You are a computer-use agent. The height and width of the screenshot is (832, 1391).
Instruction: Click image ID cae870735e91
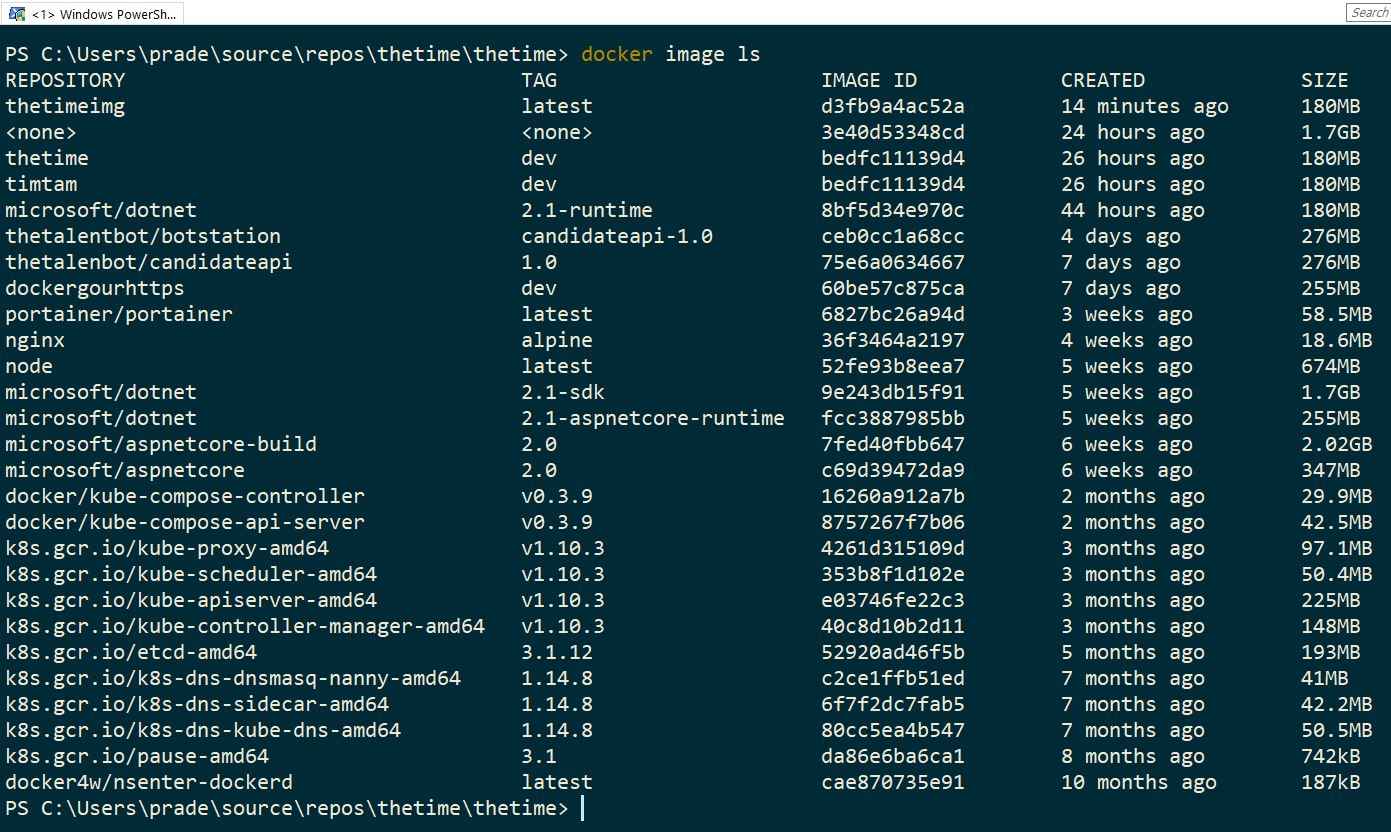893,782
